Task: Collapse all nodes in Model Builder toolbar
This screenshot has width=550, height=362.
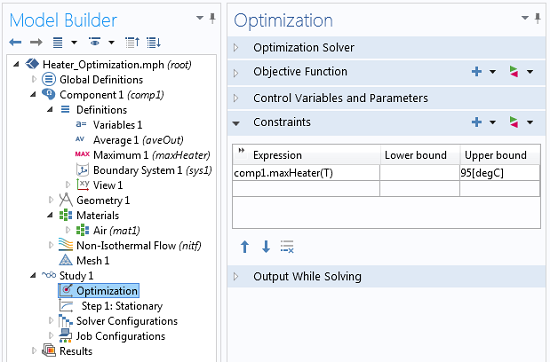Action: pos(133,42)
